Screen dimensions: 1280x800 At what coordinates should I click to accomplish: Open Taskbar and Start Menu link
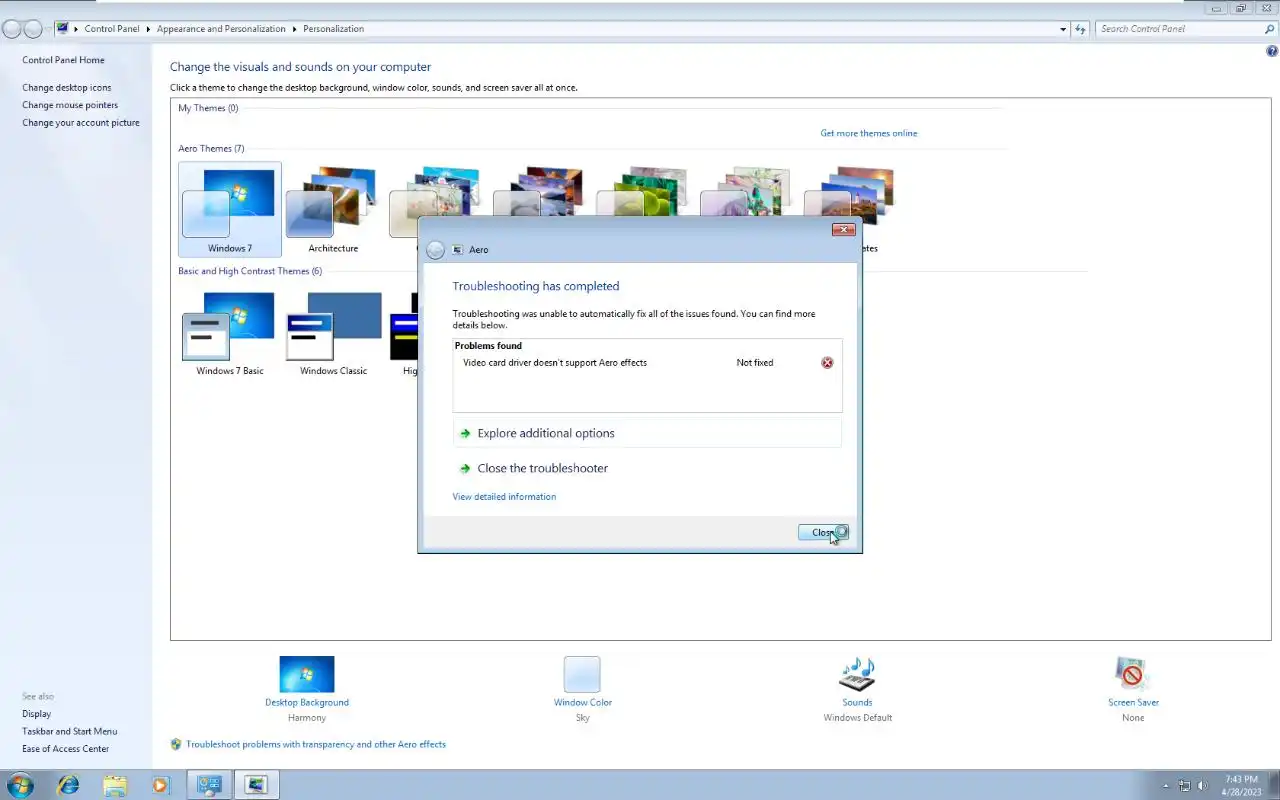tap(69, 731)
